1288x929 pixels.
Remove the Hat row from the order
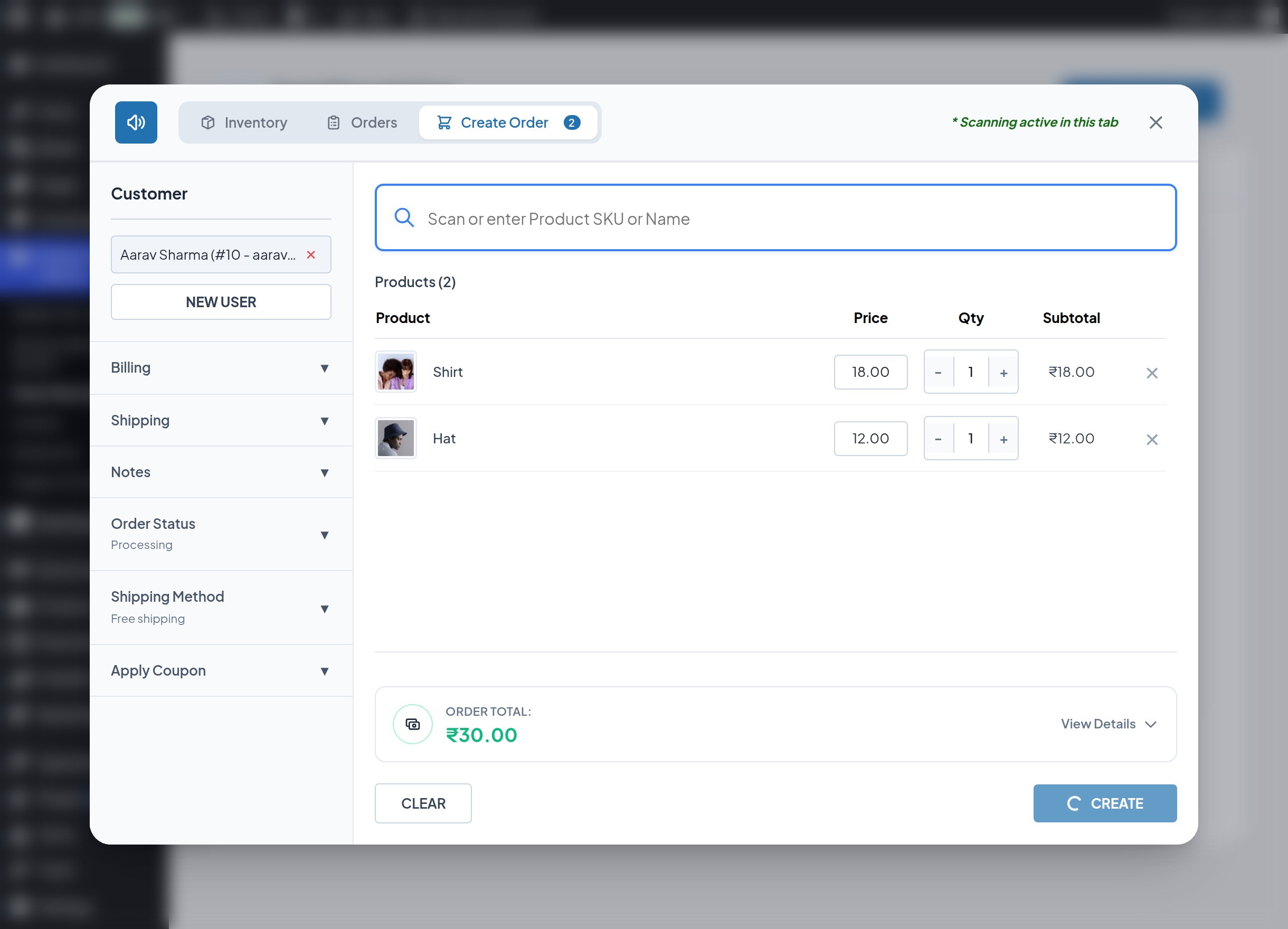pos(1152,440)
